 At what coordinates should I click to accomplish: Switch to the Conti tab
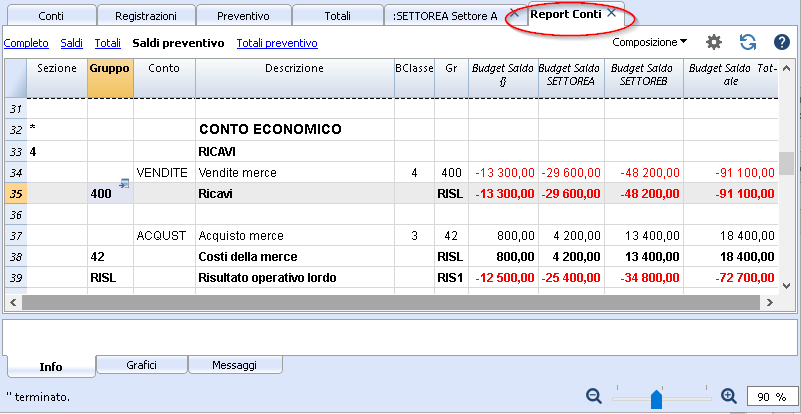[51, 16]
